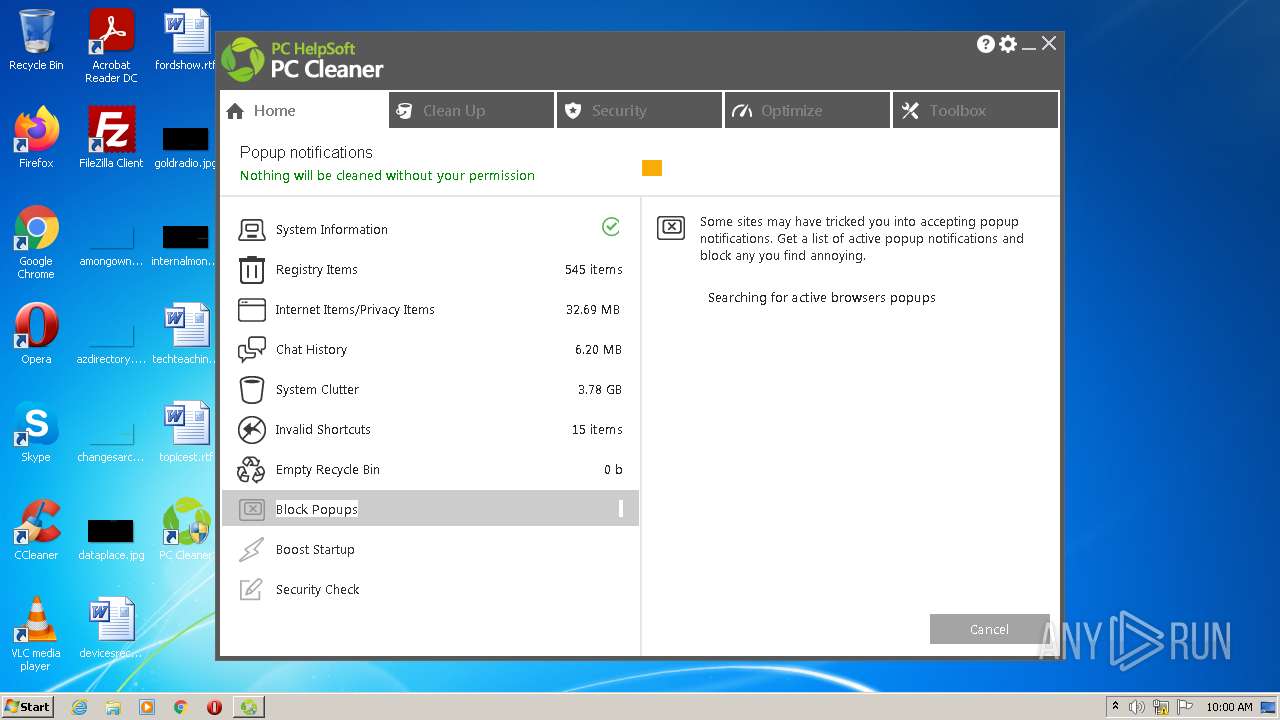Image resolution: width=1280 pixels, height=720 pixels.
Task: Open the Security tab
Action: pyautogui.click(x=640, y=110)
